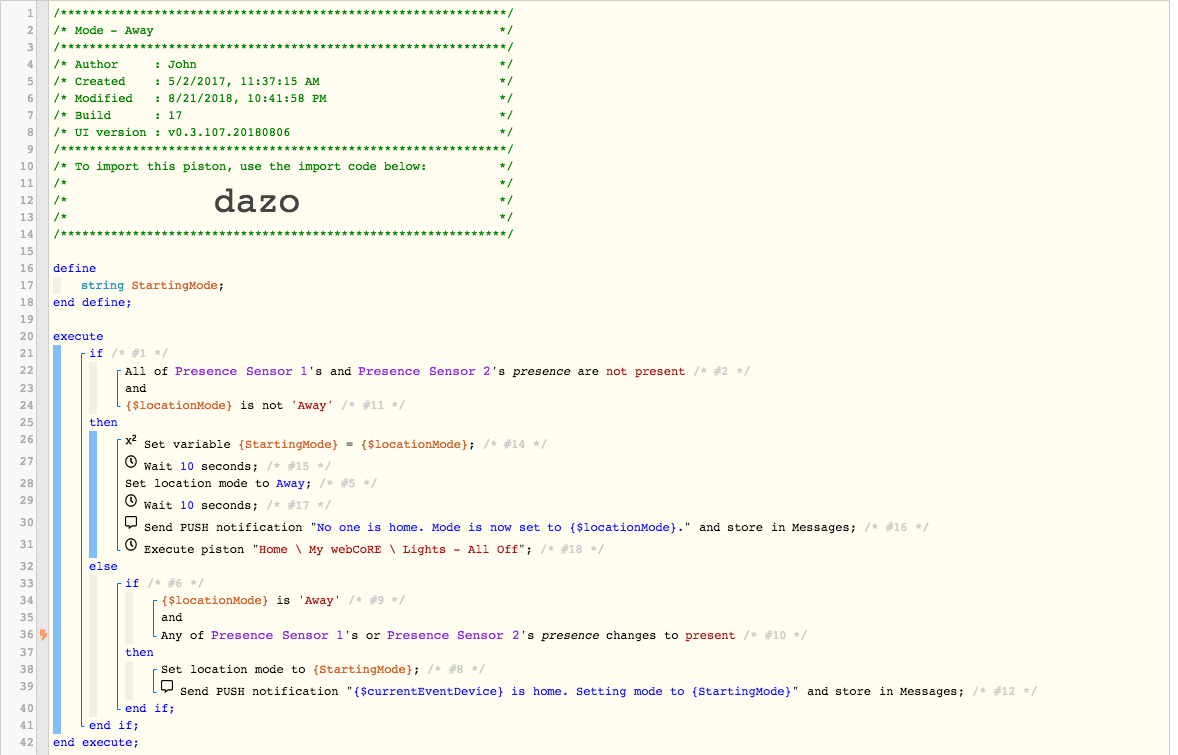Viewport: 1178px width, 755px height.
Task: Click the clock icon on line 29 Wait
Action: coord(131,501)
